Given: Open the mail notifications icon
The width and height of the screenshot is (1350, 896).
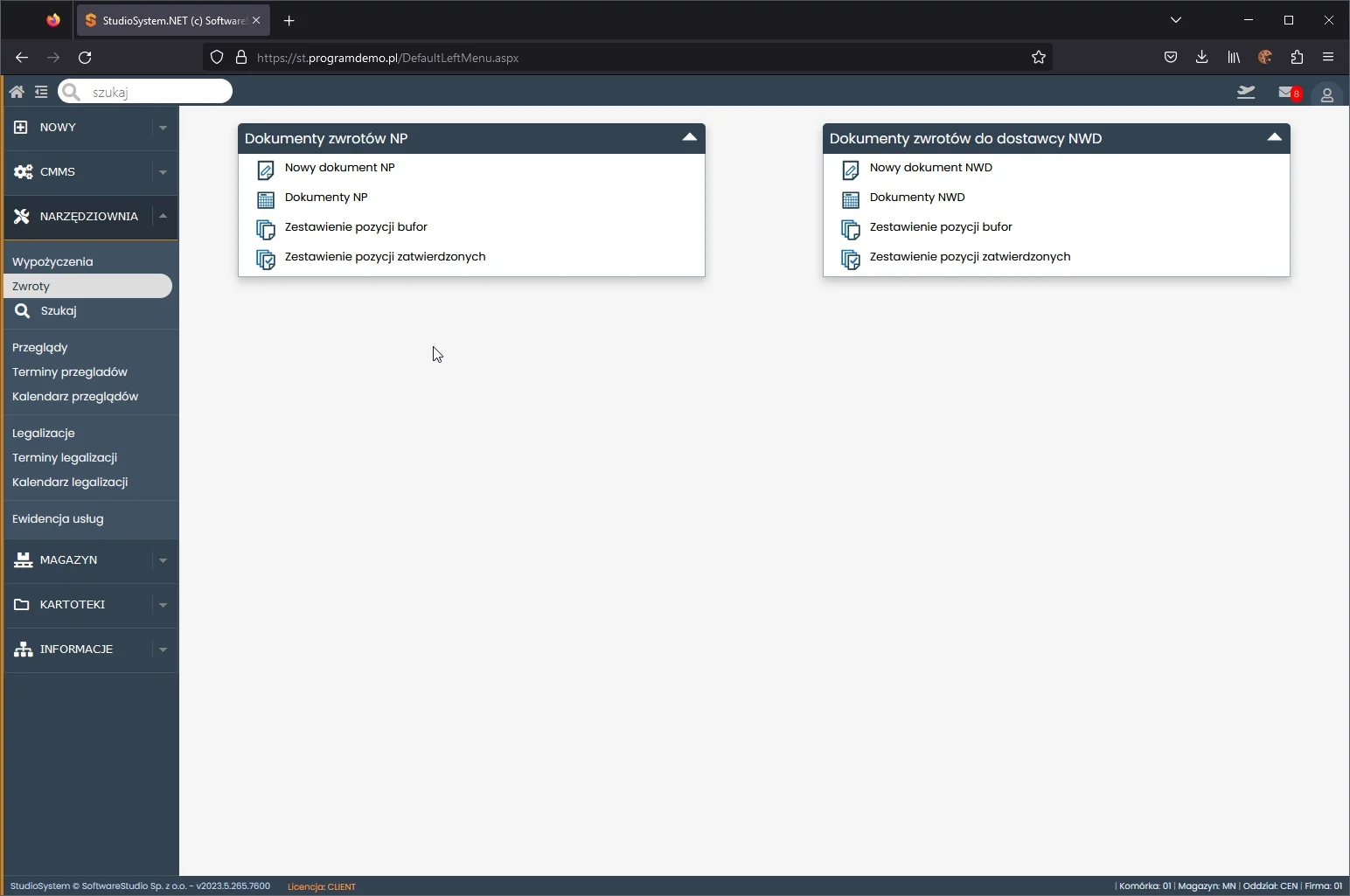Looking at the screenshot, I should point(1285,93).
